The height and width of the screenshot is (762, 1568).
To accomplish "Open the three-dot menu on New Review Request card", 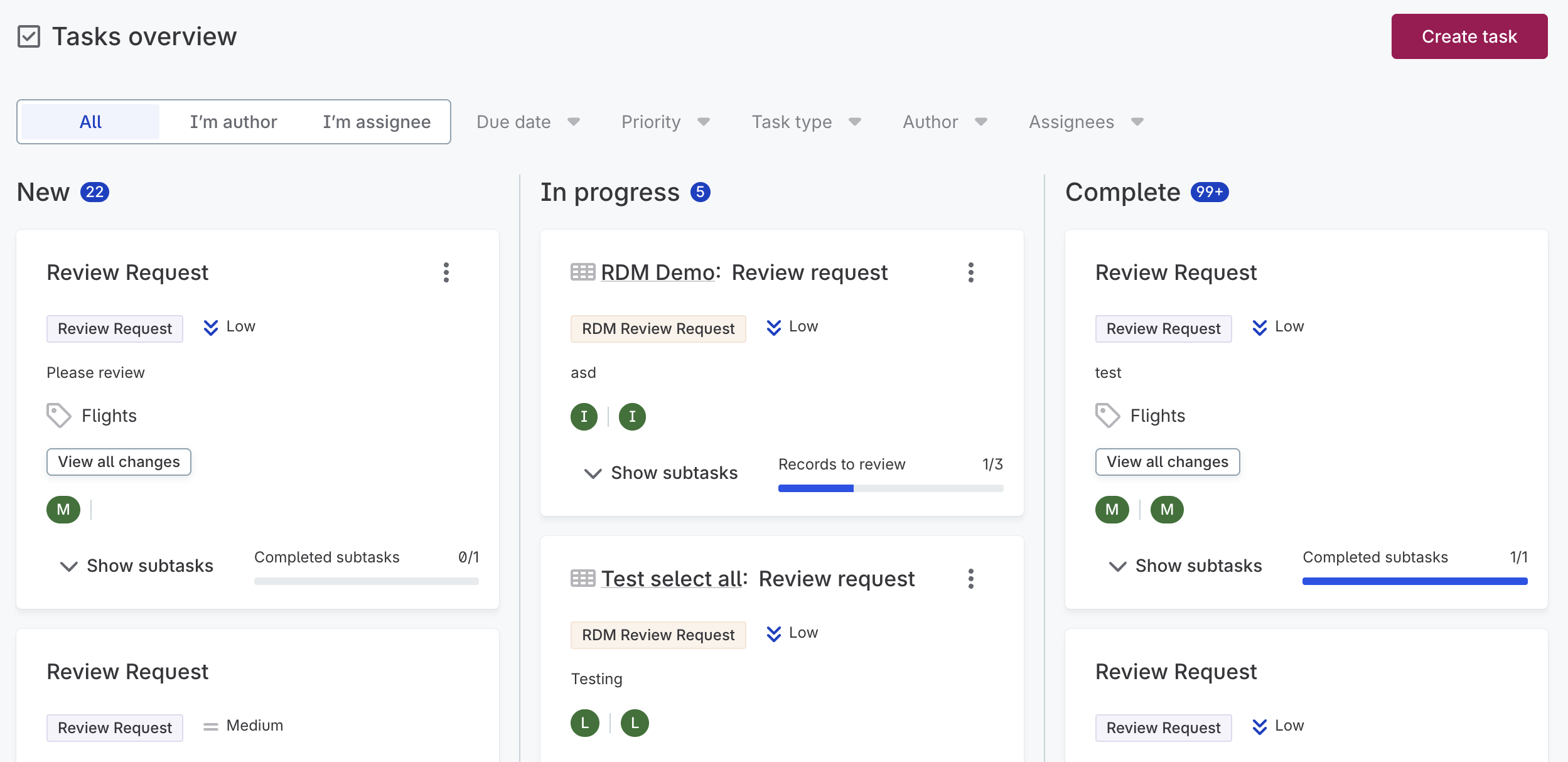I will click(446, 272).
